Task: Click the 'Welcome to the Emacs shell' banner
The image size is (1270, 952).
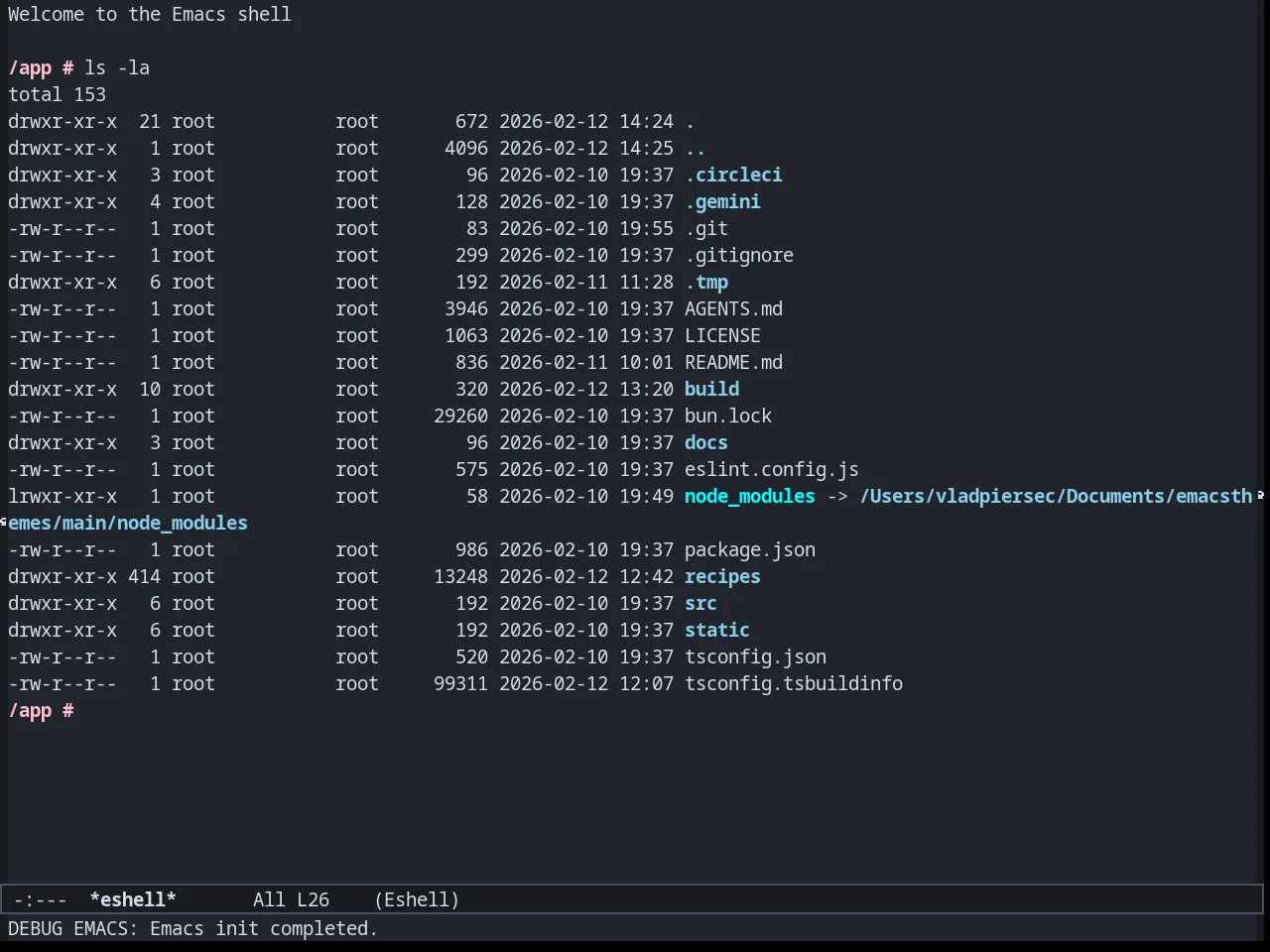Action: click(x=150, y=14)
